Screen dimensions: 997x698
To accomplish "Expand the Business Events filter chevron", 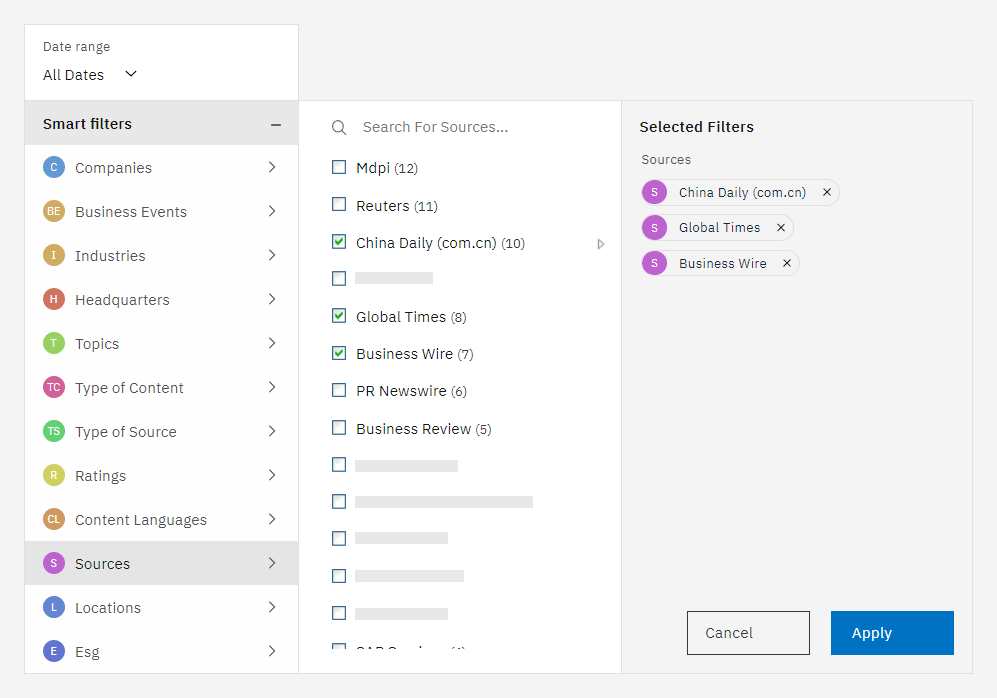I will 272,211.
